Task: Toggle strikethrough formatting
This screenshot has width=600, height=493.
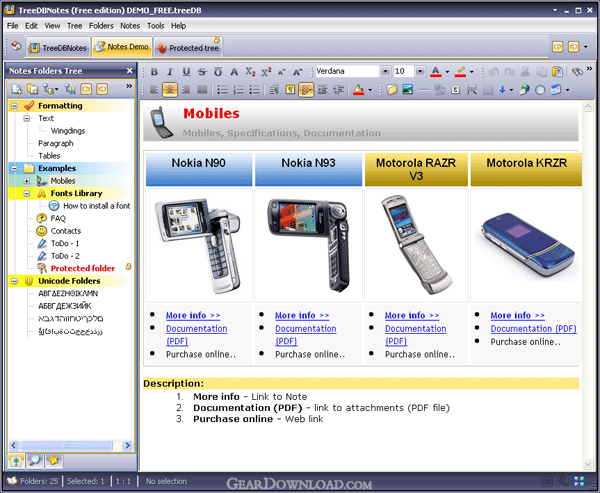Action: coord(202,72)
